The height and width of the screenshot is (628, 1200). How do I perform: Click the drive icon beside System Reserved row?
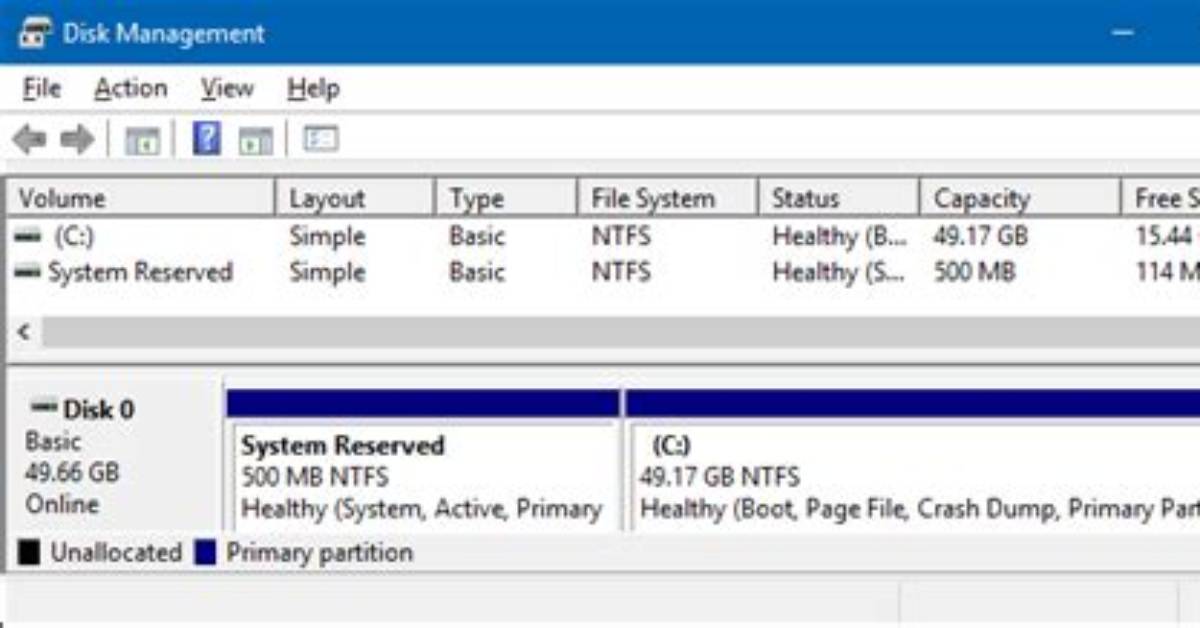[x=29, y=271]
